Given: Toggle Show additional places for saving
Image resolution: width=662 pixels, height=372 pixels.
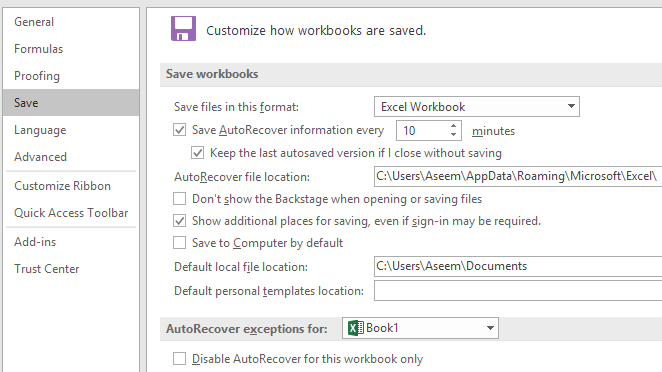Looking at the screenshot, I should [x=179, y=220].
